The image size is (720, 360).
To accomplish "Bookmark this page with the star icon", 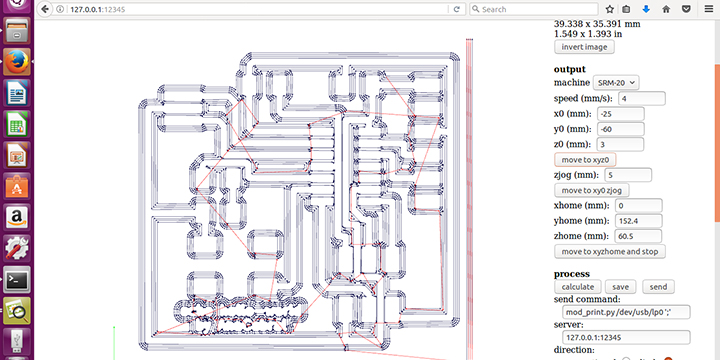I will [609, 9].
